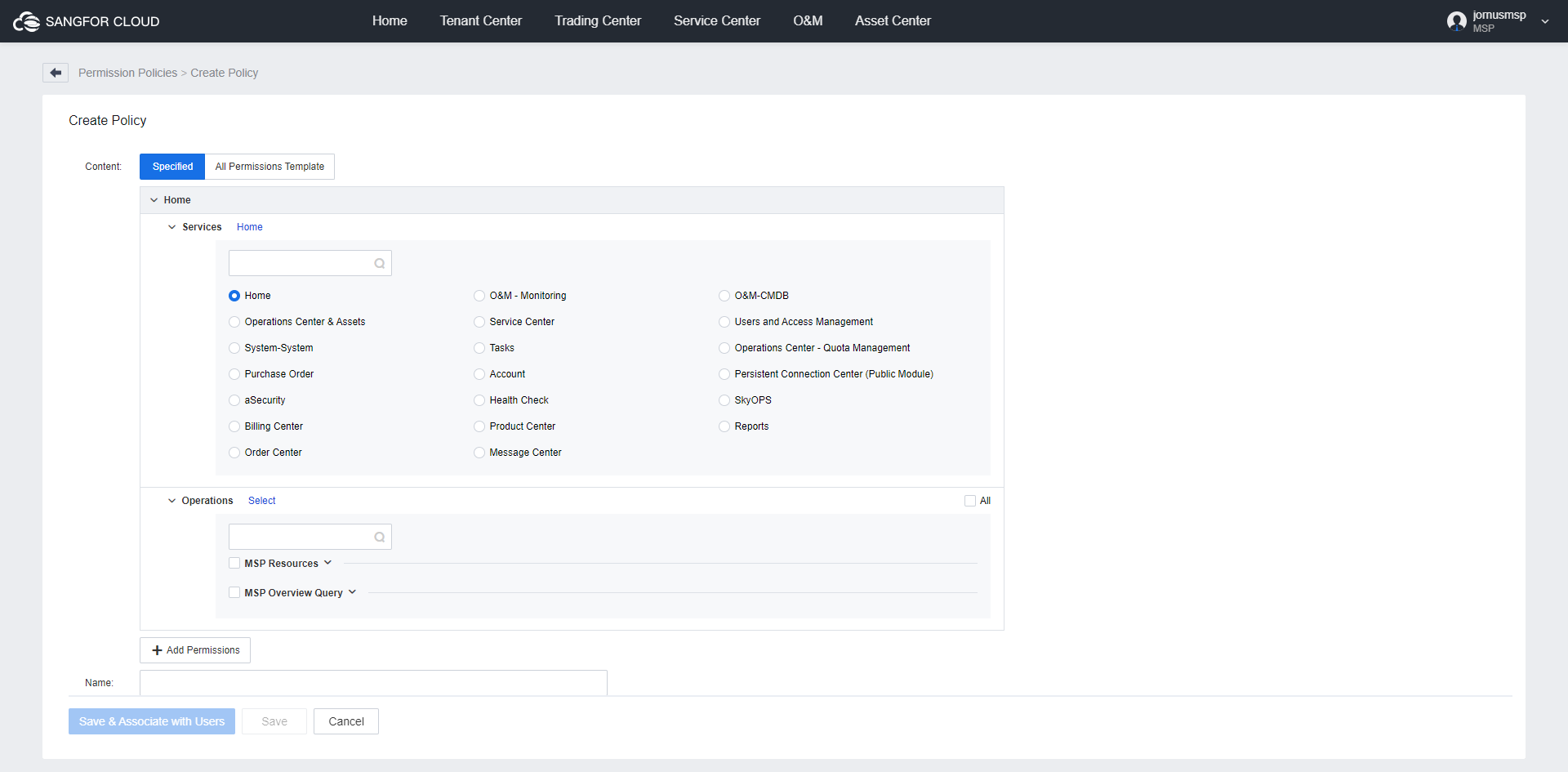Select the Message Center radio option
This screenshot has height=772, width=1568.
tap(479, 453)
